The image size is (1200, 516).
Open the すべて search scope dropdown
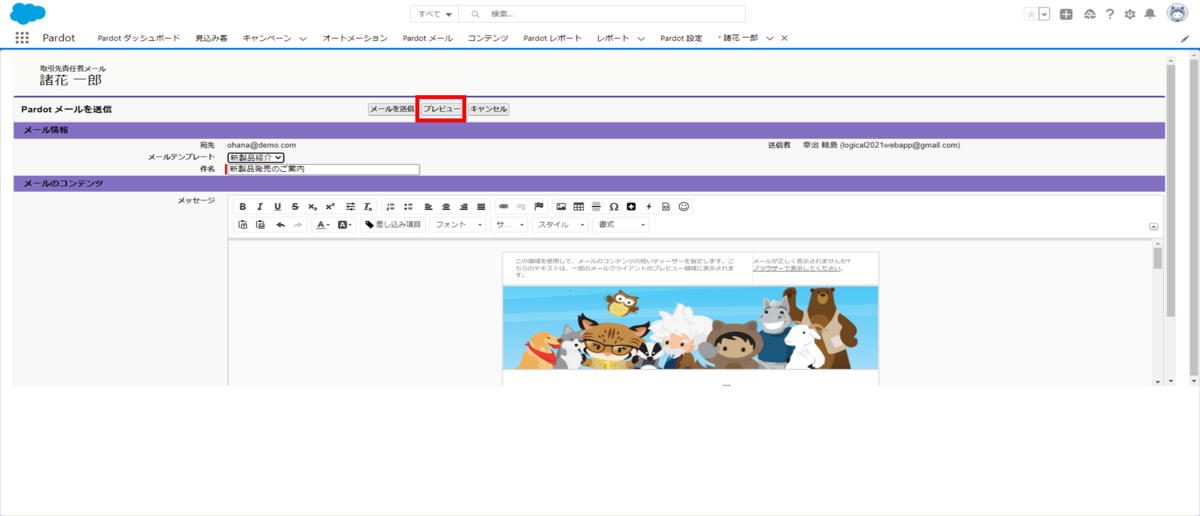436,14
